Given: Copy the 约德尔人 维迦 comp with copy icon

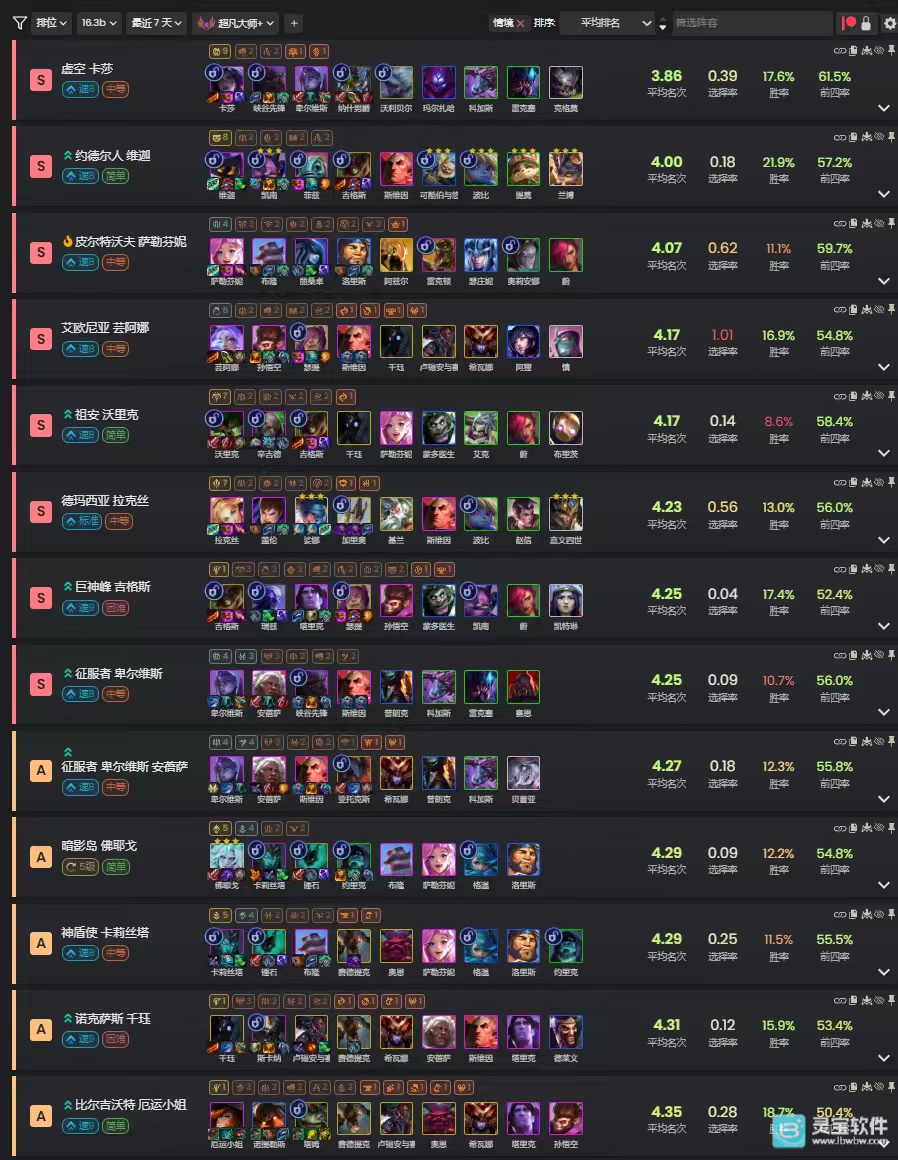Looking at the screenshot, I should 853,137.
